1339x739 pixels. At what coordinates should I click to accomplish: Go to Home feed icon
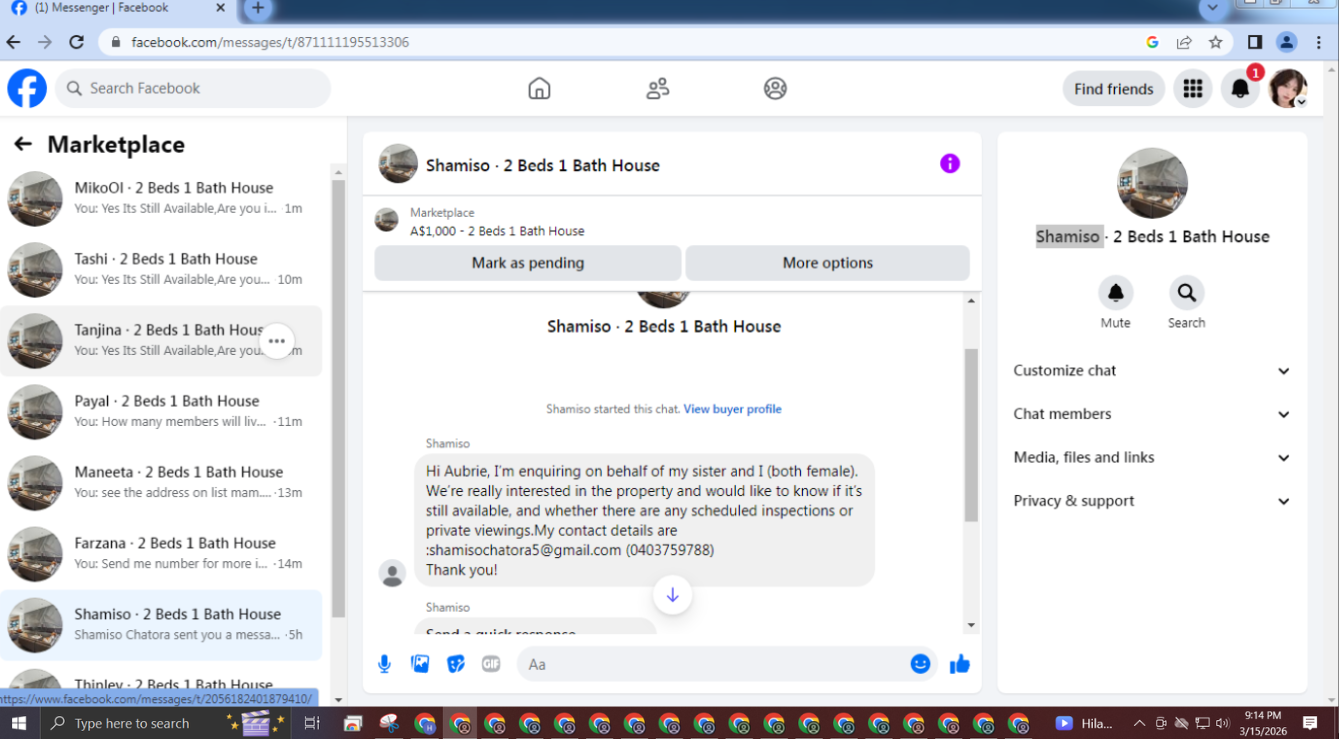tap(539, 88)
